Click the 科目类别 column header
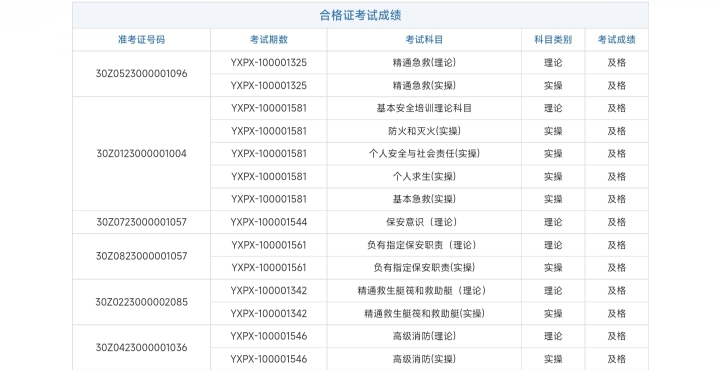The image size is (720, 370). 553,40
